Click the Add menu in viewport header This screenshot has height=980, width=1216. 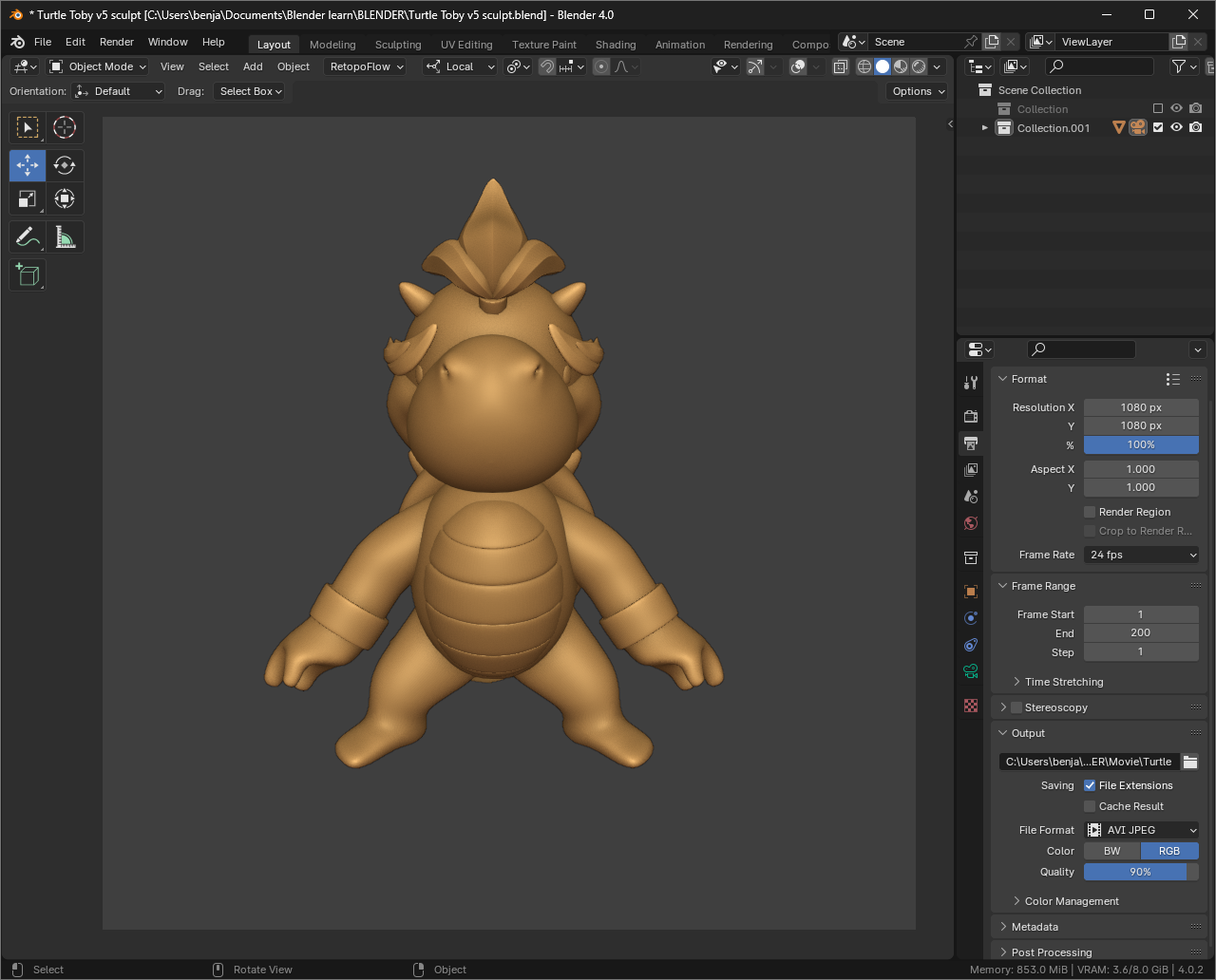pos(253,66)
